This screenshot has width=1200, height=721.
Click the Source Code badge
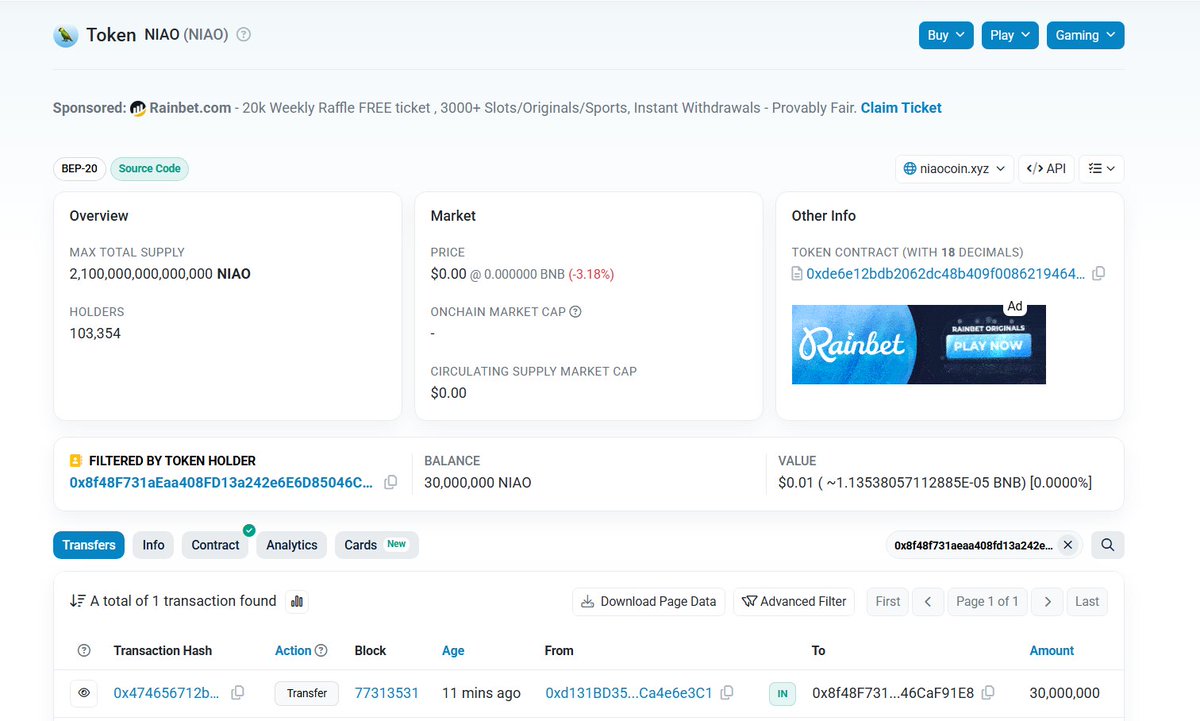point(150,169)
